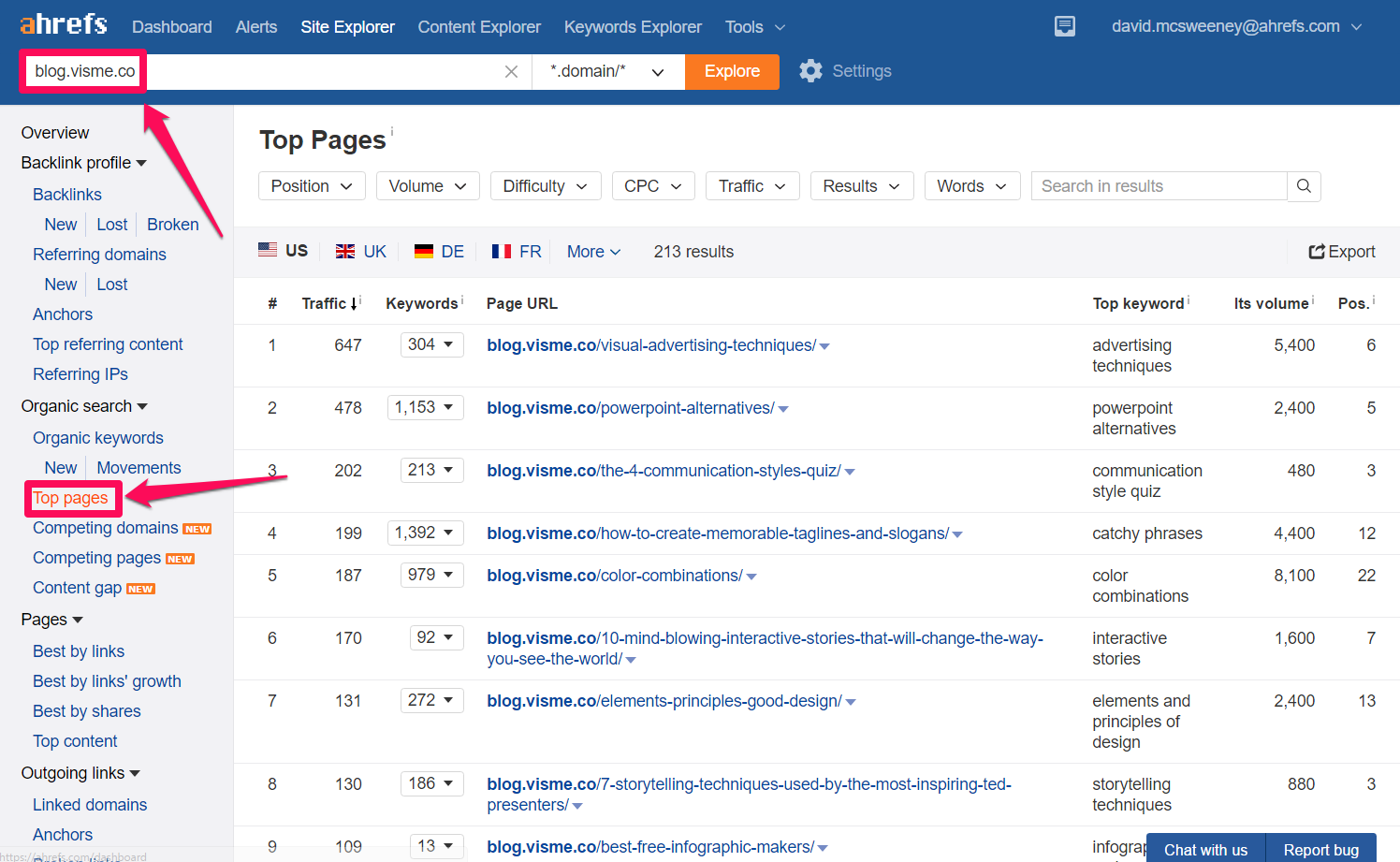Open the Results filter dropdown
The width and height of the screenshot is (1400, 862).
(x=862, y=186)
